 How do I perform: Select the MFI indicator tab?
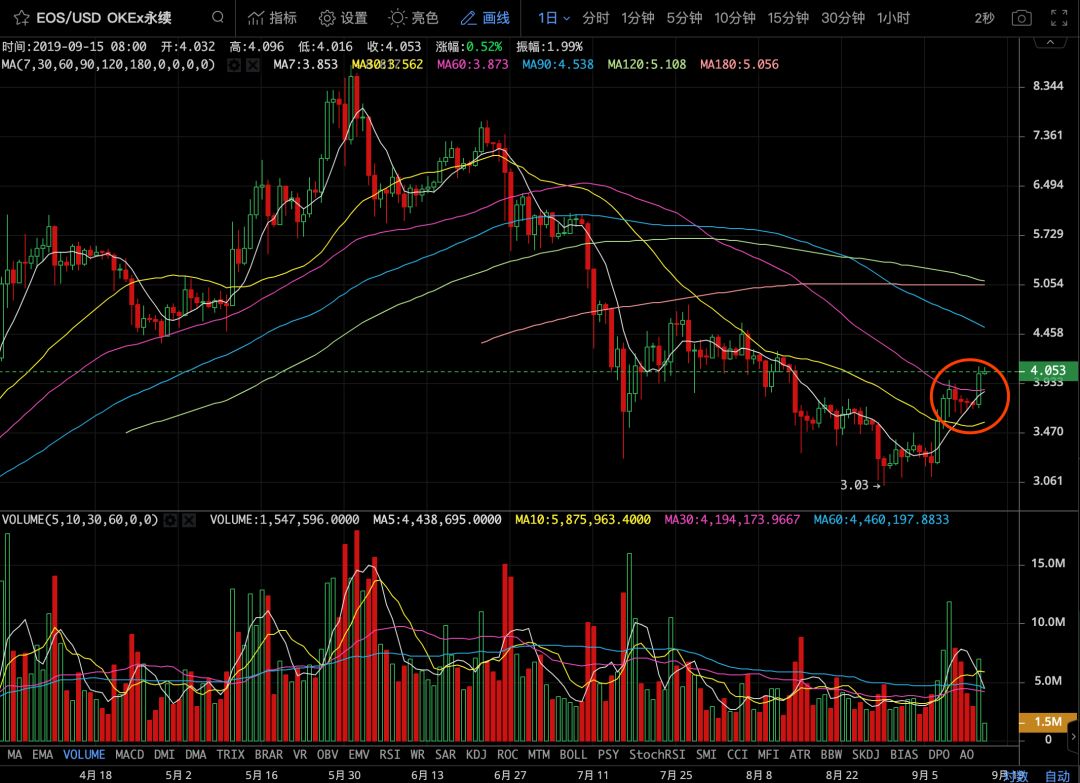pyautogui.click(x=768, y=755)
